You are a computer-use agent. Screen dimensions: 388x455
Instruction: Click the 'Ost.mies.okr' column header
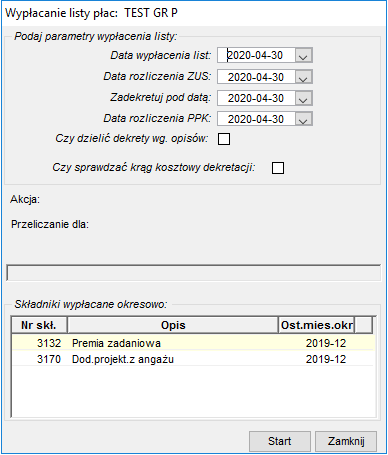tap(316, 325)
